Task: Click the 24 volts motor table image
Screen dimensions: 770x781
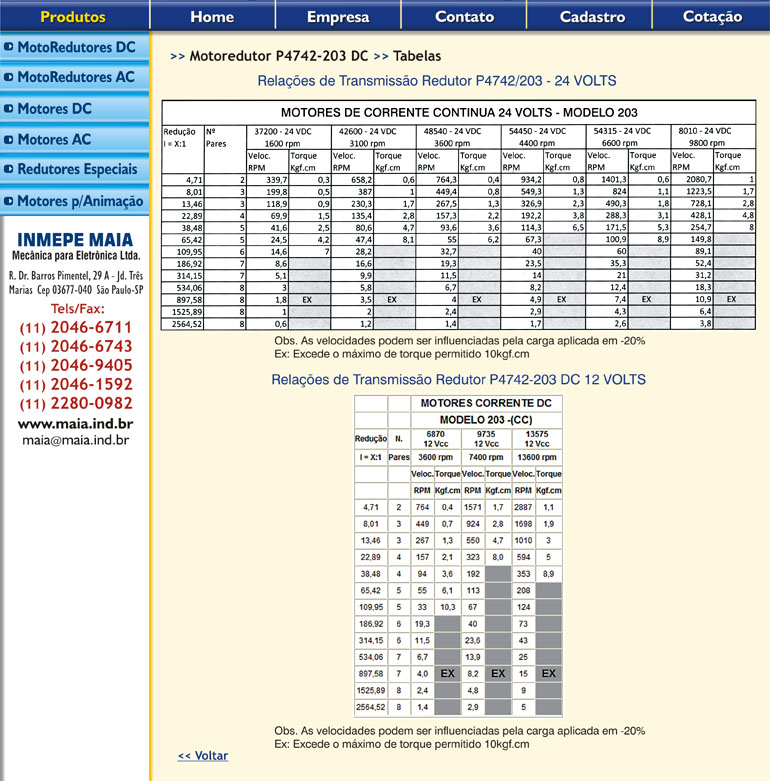Action: click(x=459, y=216)
